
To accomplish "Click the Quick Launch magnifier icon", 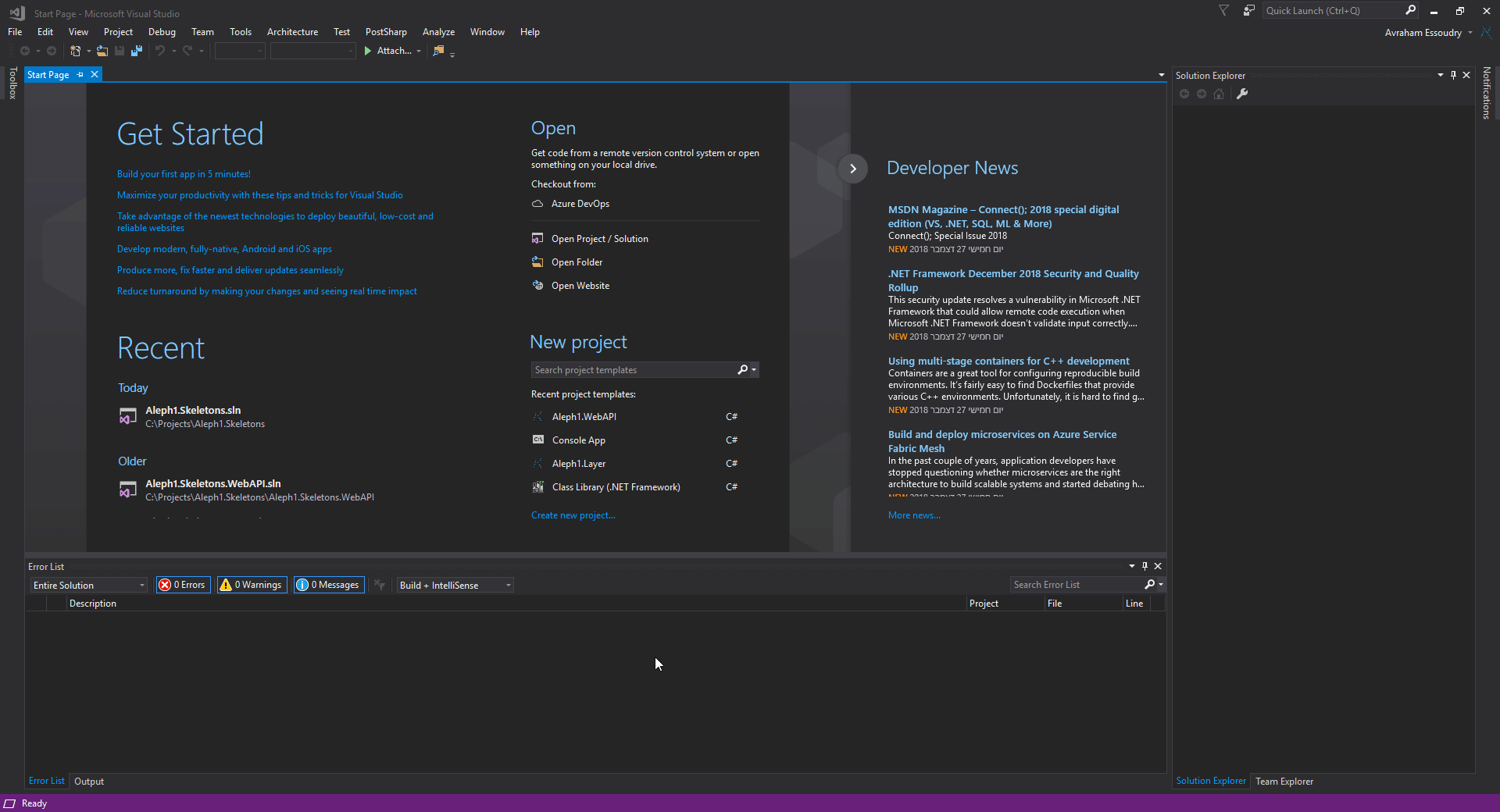I will coord(1410,10).
